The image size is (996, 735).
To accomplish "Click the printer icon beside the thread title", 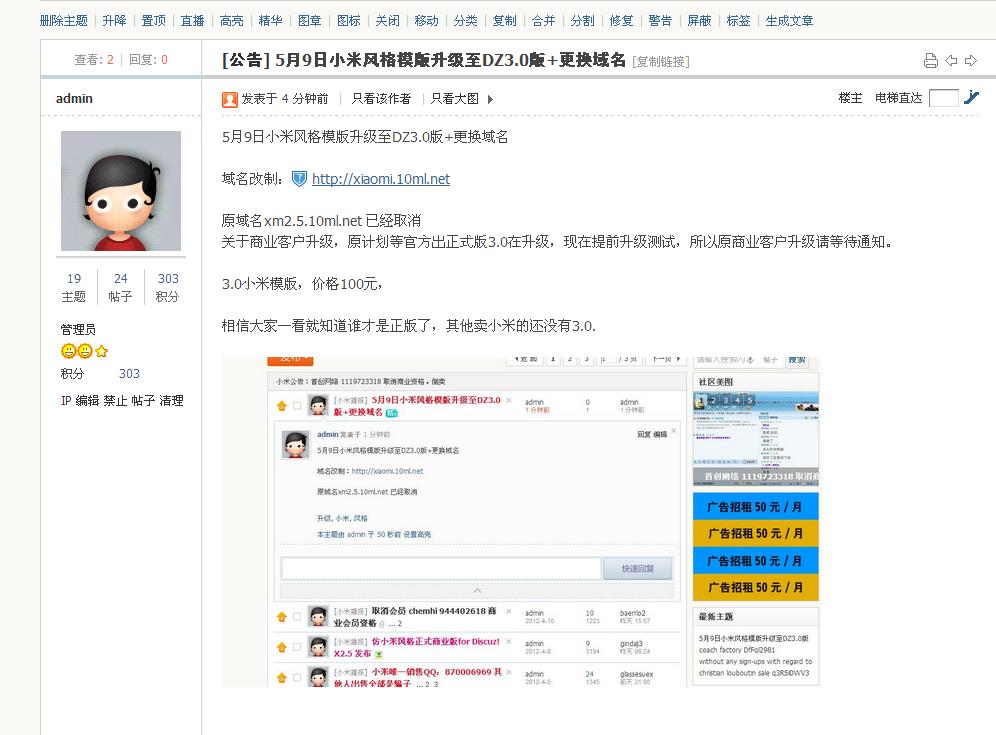I will click(x=931, y=60).
